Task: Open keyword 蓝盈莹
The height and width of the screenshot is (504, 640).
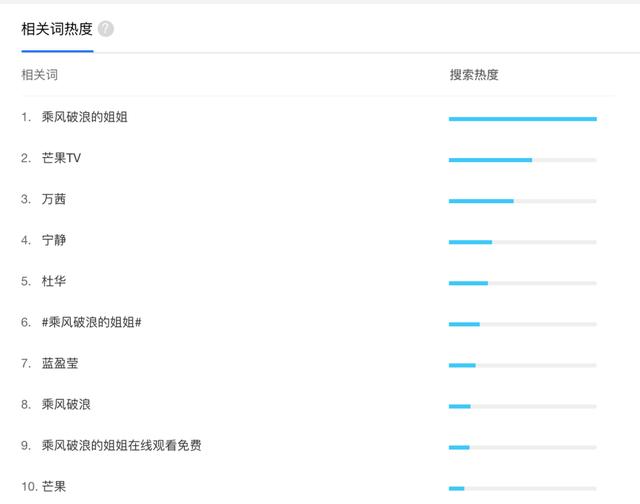Action: tap(60, 363)
